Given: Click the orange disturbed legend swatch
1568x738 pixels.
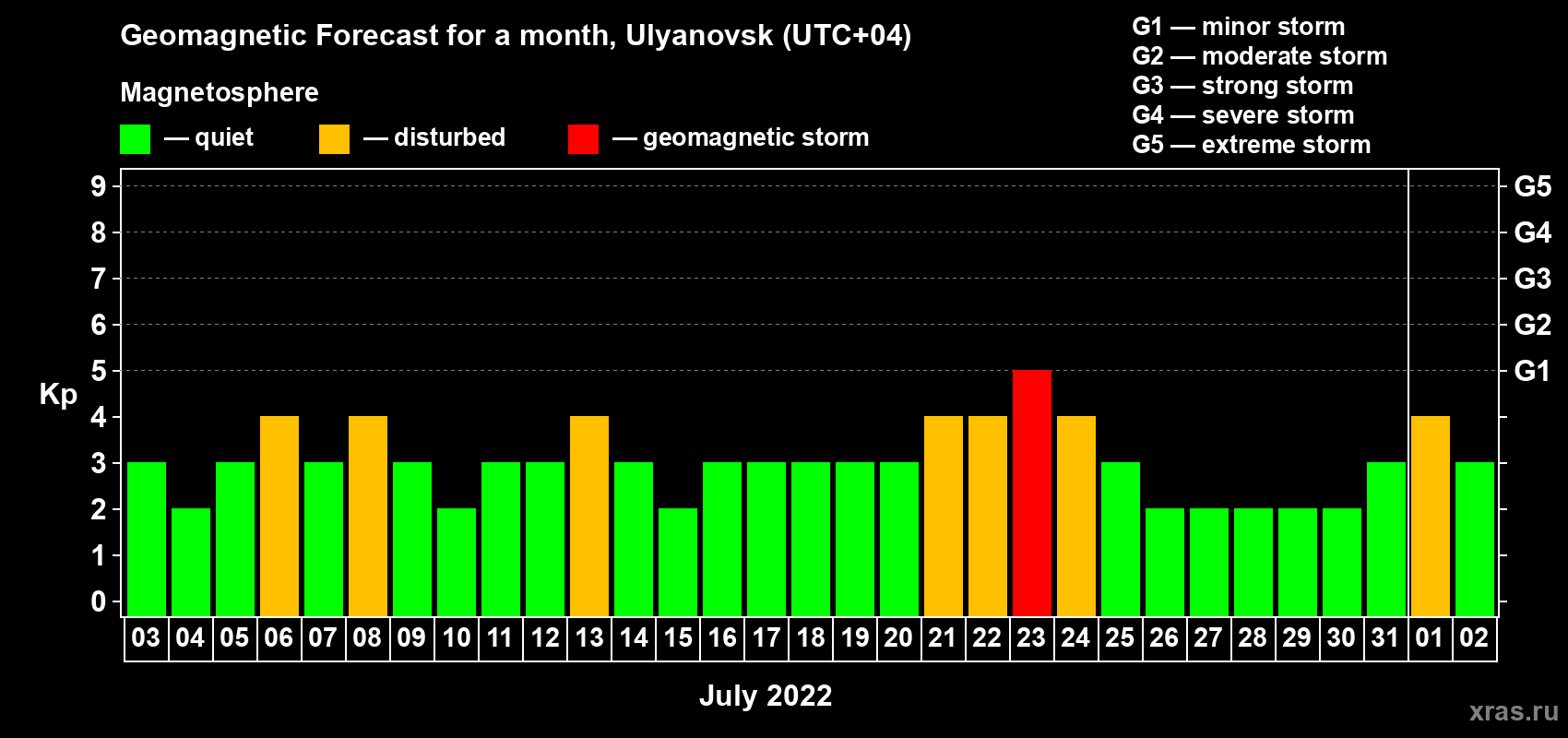Looking at the screenshot, I should point(334,139).
